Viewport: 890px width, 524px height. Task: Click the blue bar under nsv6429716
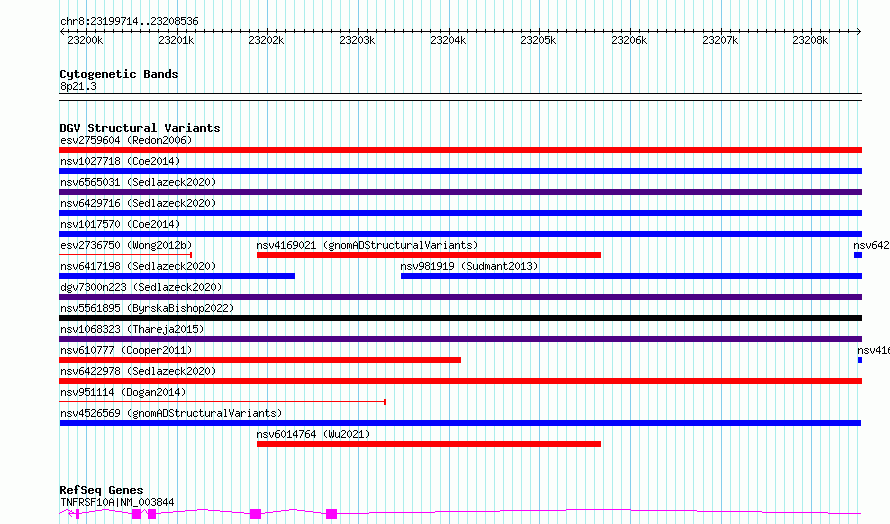point(460,213)
